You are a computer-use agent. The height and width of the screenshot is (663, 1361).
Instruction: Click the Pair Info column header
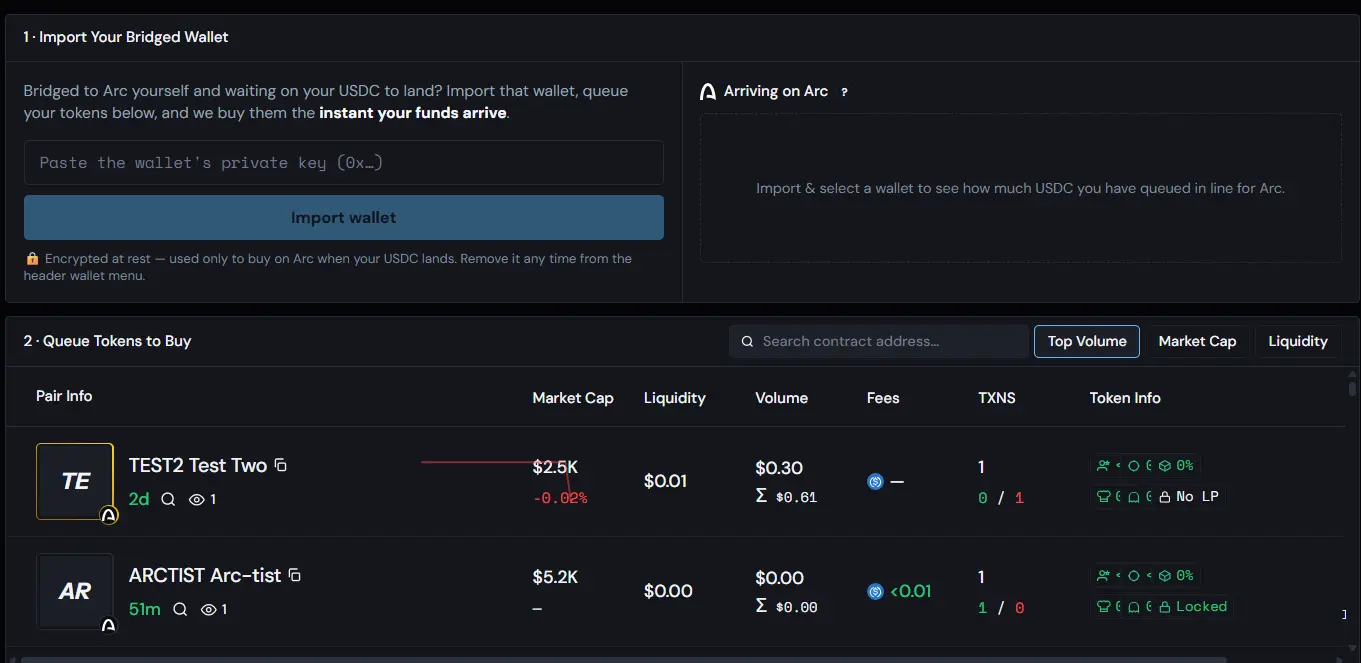(64, 396)
